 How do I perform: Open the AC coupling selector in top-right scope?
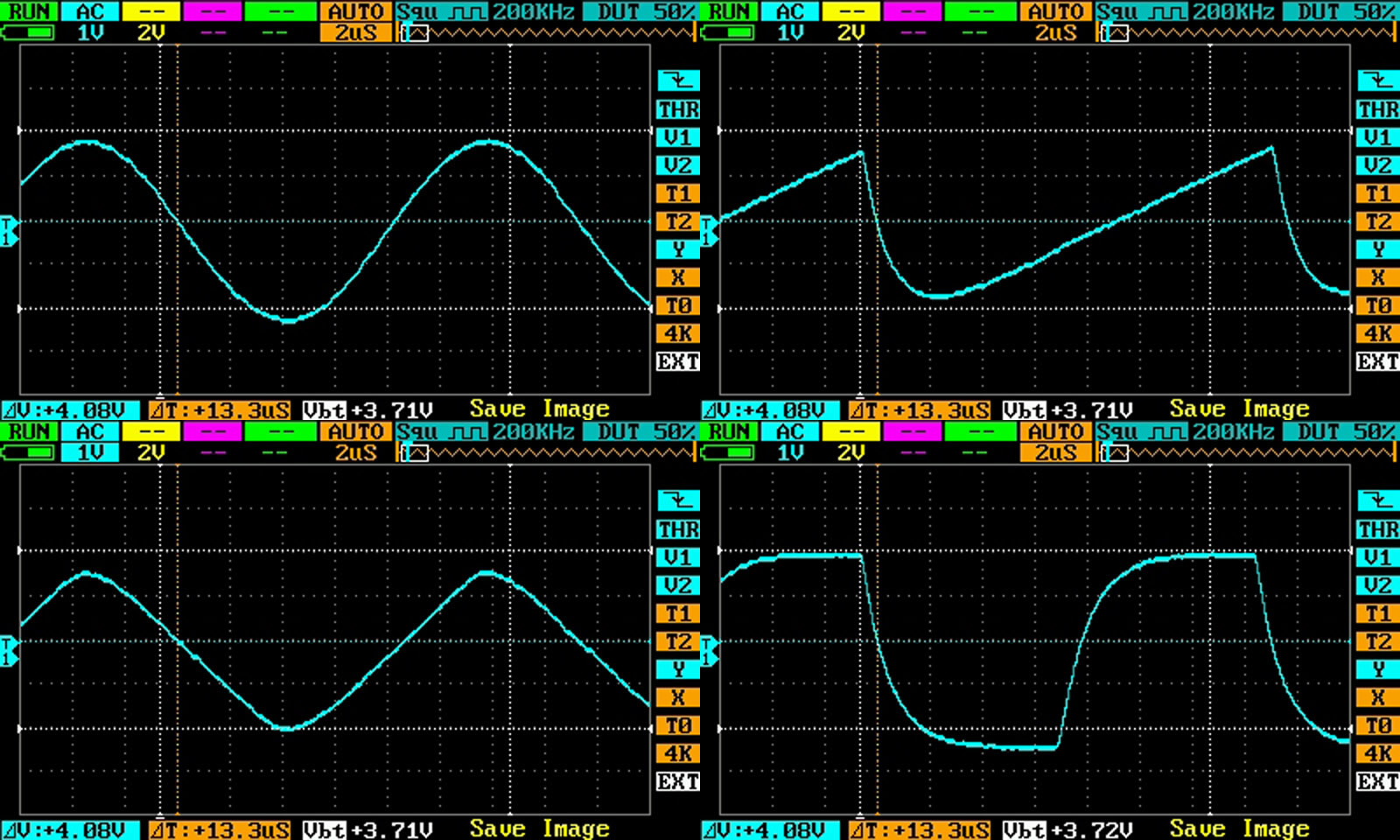[x=790, y=12]
